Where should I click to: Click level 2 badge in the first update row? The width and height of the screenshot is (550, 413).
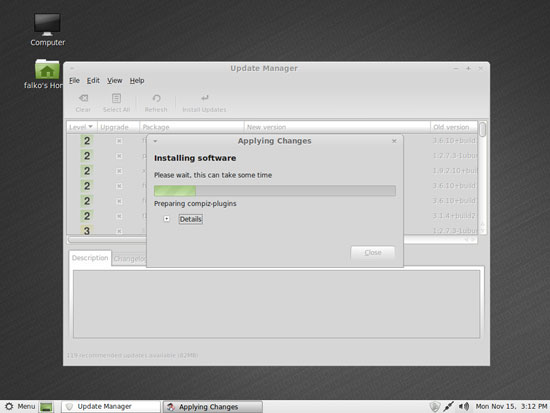[87, 141]
